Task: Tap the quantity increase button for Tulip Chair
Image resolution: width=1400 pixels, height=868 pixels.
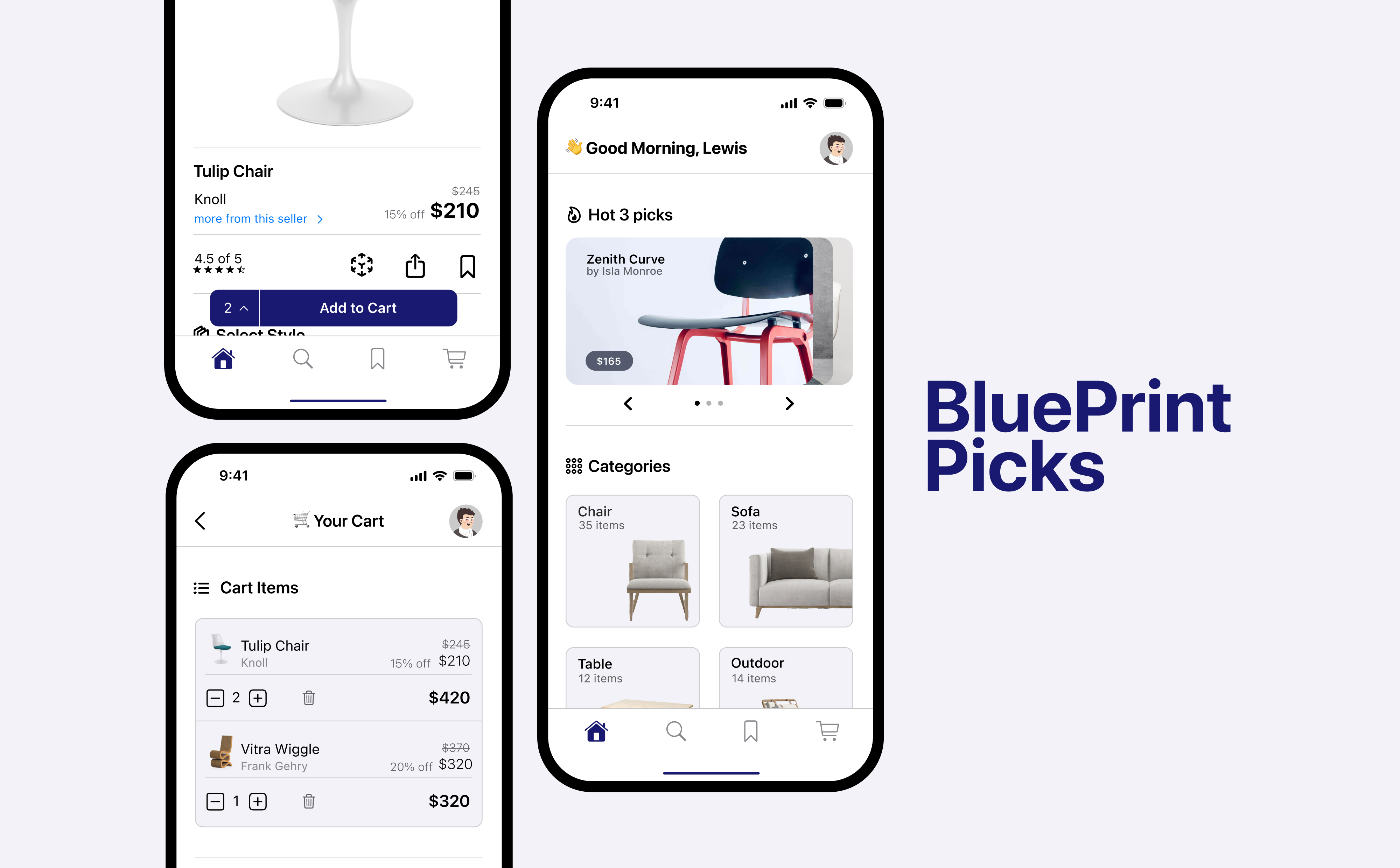Action: pos(258,698)
